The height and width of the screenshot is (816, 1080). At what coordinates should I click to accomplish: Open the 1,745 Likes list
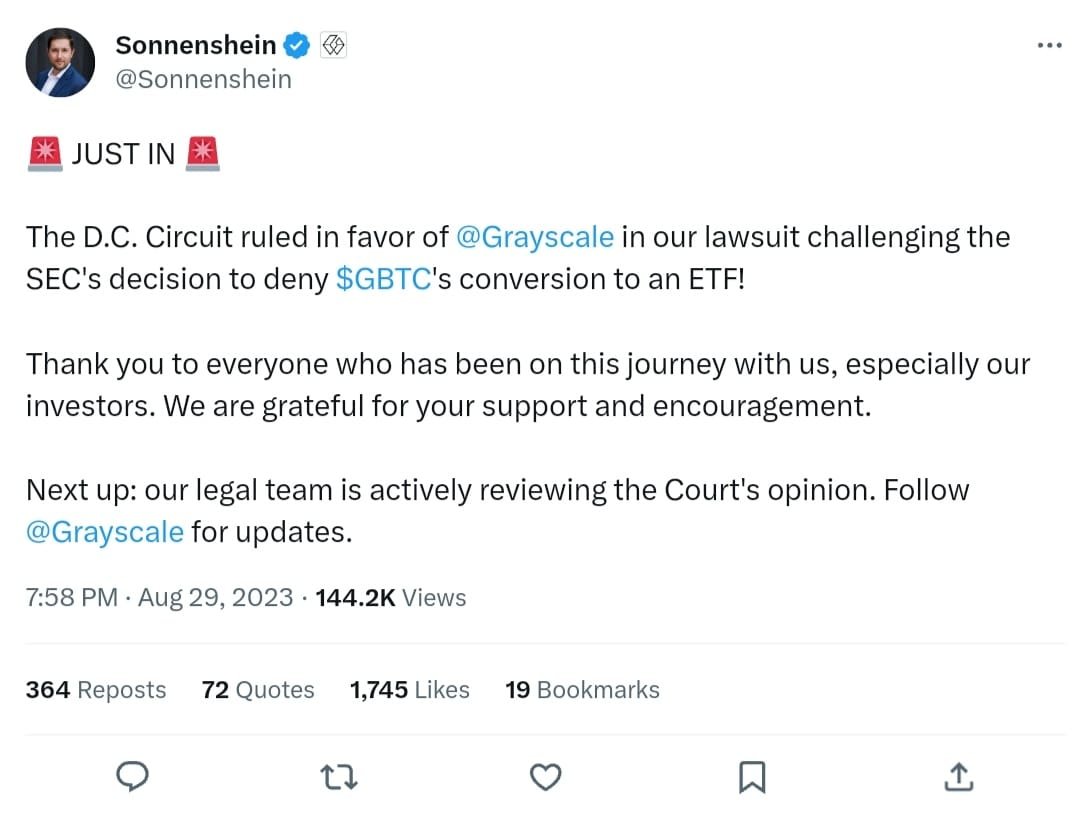coord(409,690)
